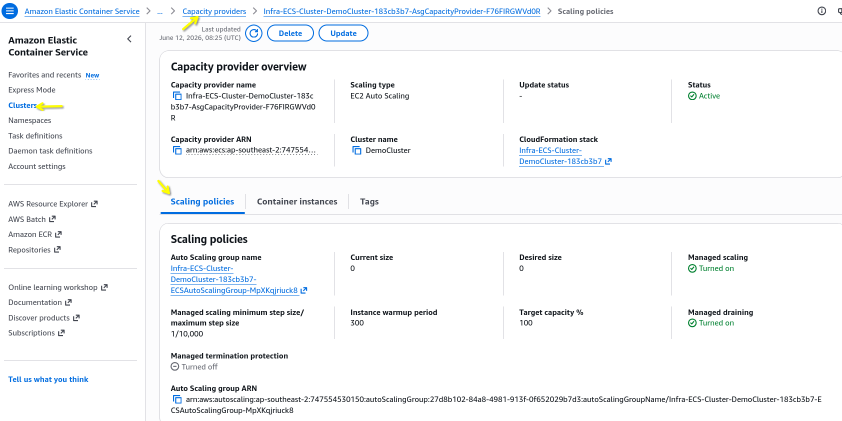This screenshot has width=842, height=421.
Task: Click the '300' instance warmup value
Action: (x=357, y=323)
